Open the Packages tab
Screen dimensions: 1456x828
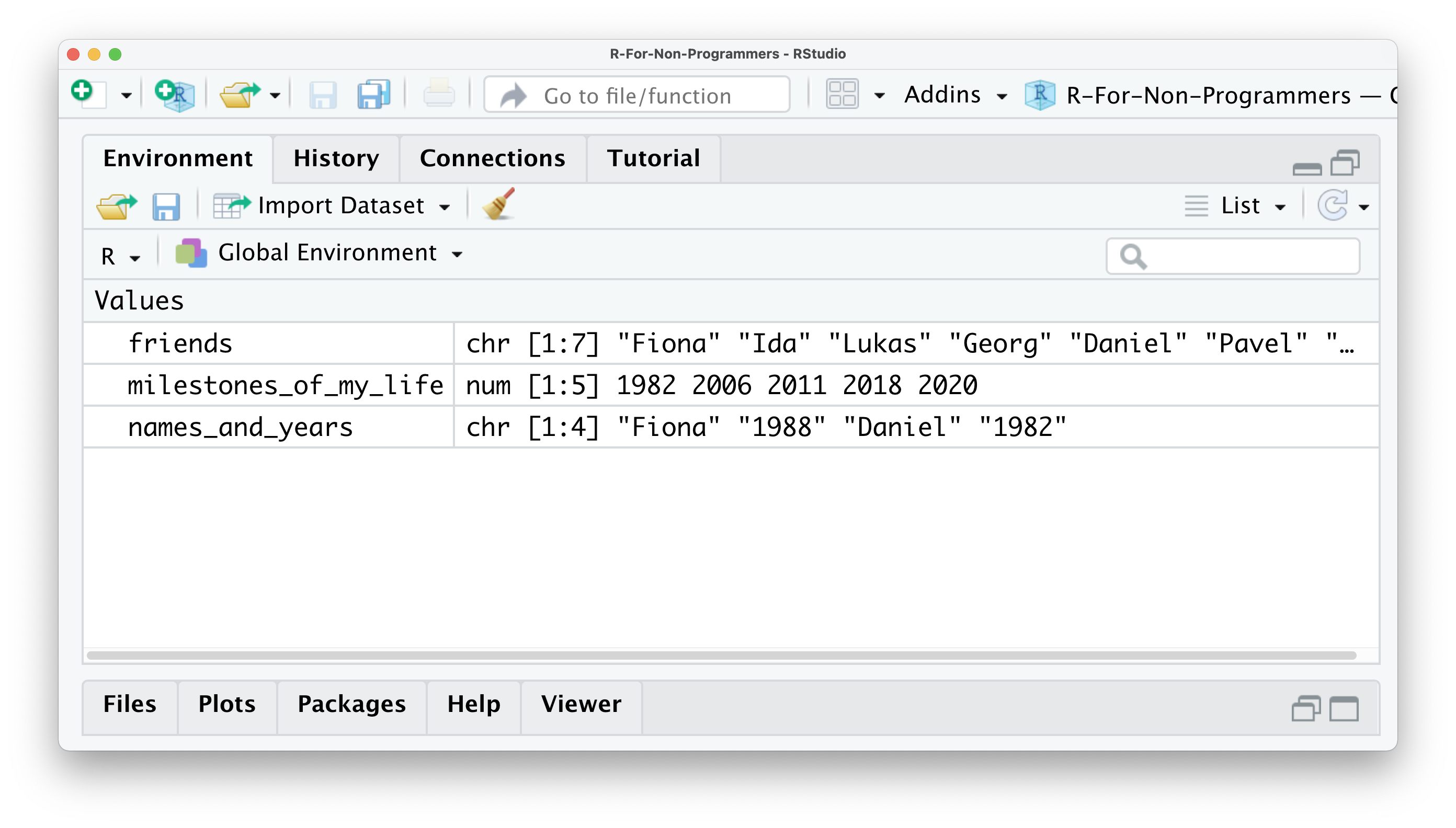351,705
